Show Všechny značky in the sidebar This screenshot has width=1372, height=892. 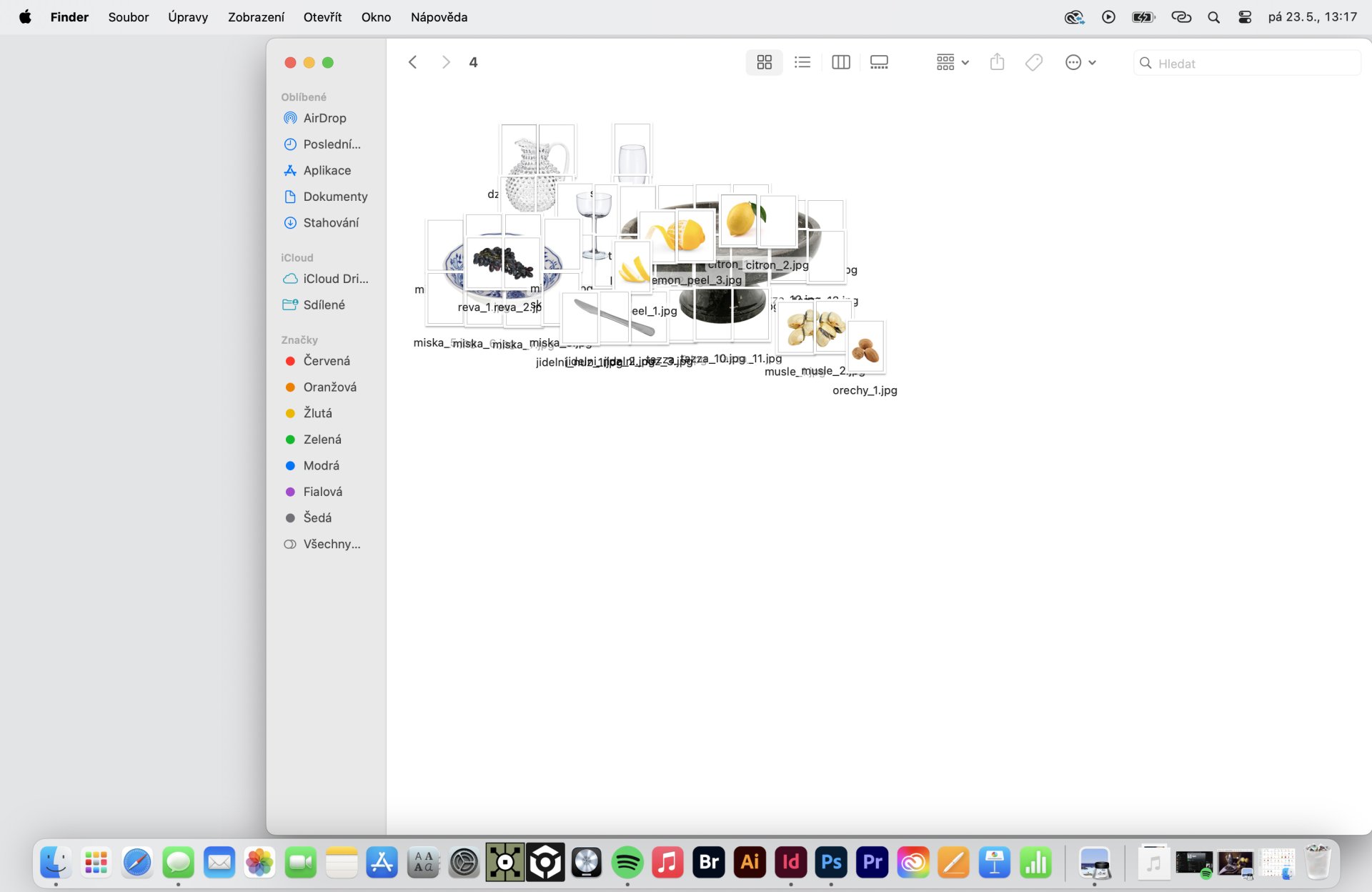(x=332, y=544)
